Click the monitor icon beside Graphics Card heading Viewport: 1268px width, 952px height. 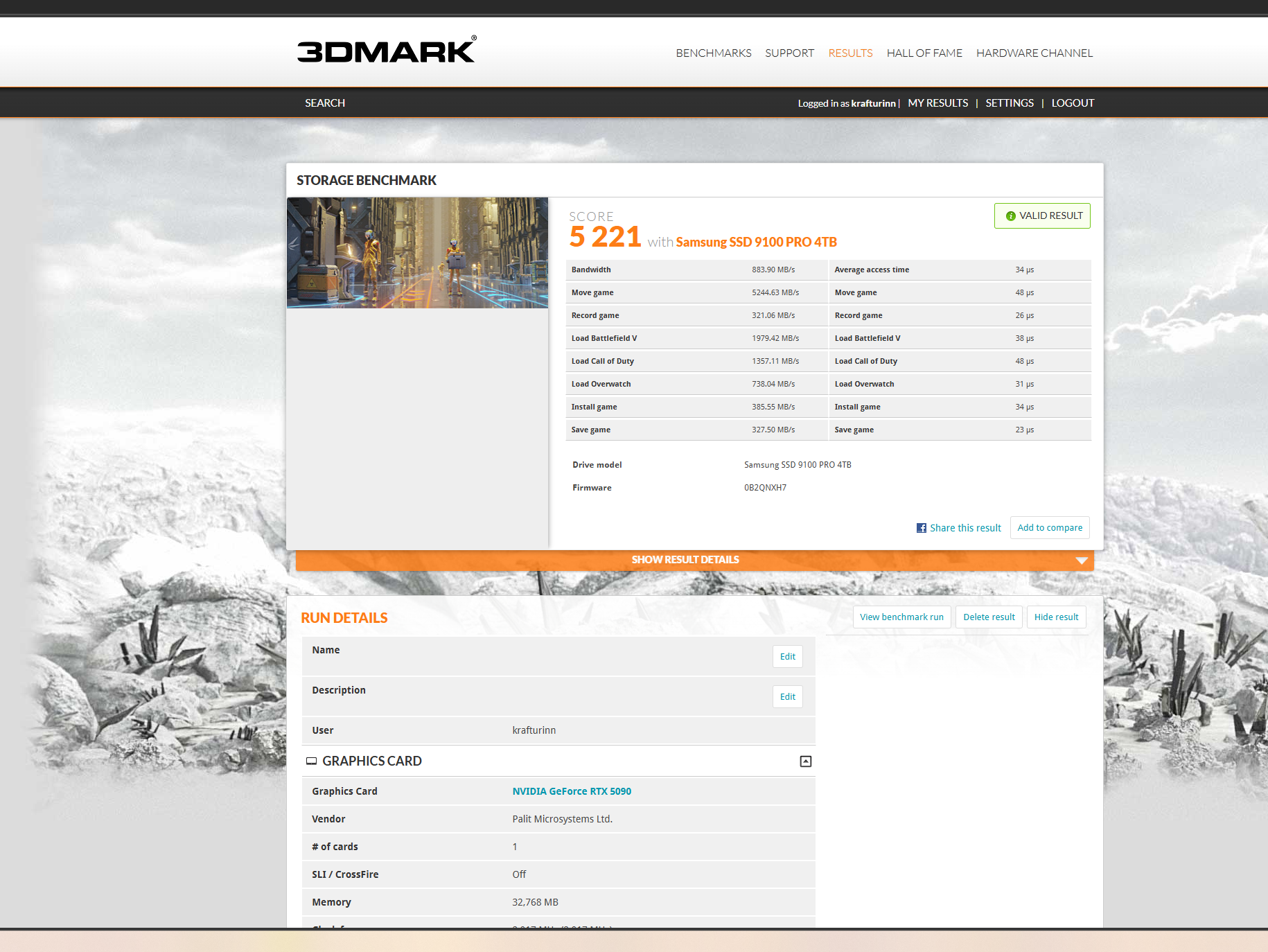[311, 761]
